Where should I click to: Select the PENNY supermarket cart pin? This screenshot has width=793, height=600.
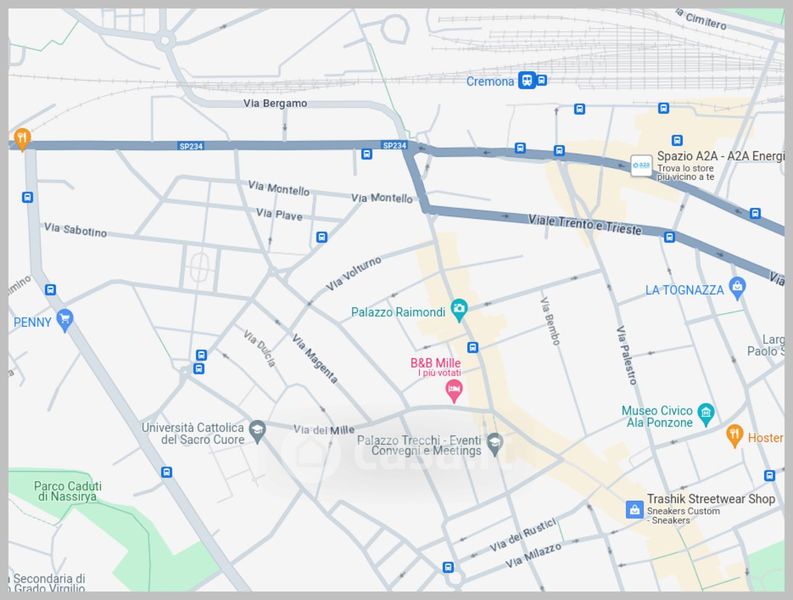[x=66, y=321]
